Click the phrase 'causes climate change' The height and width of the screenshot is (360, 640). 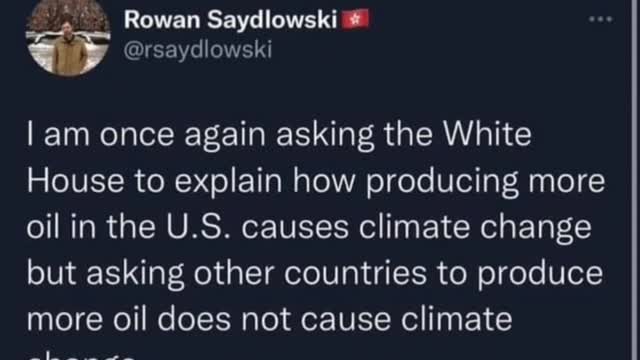[x=416, y=228]
